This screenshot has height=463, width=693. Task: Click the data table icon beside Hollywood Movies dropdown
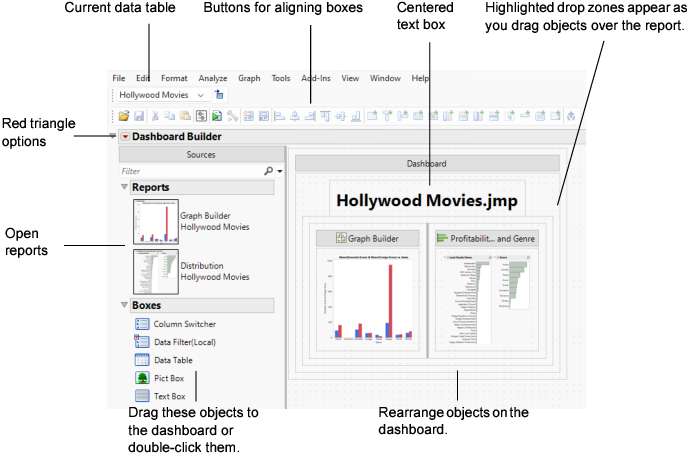pos(219,95)
